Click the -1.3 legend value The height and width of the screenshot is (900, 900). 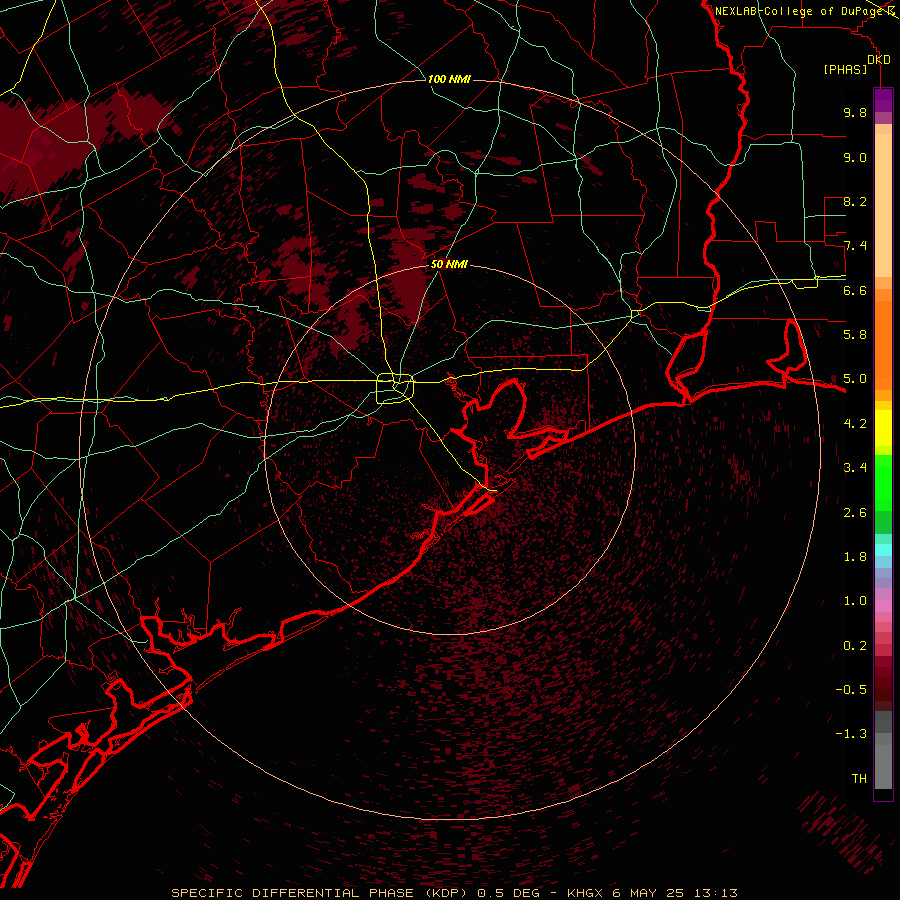[x=851, y=734]
